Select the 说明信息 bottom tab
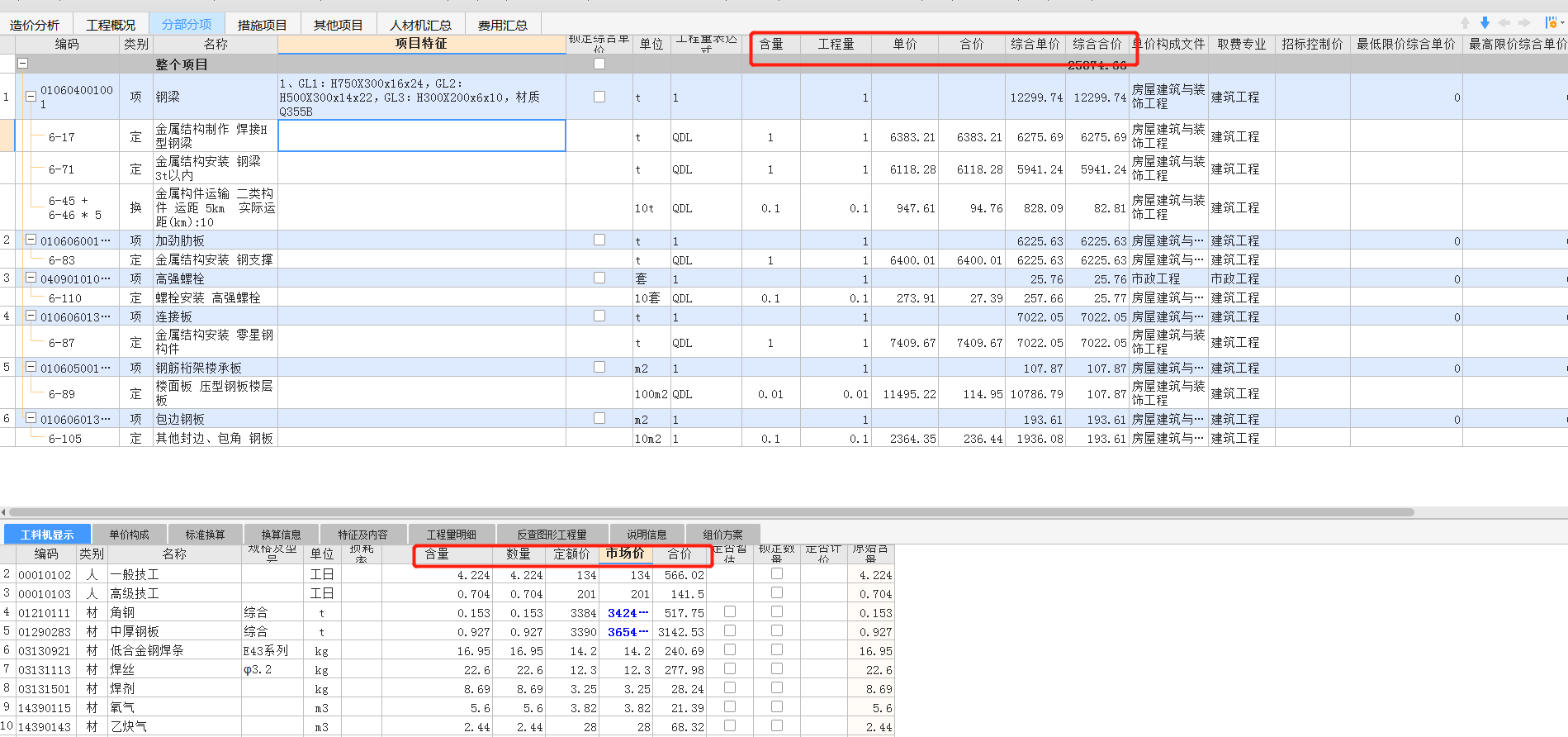The height and width of the screenshot is (737, 1568). pyautogui.click(x=647, y=535)
